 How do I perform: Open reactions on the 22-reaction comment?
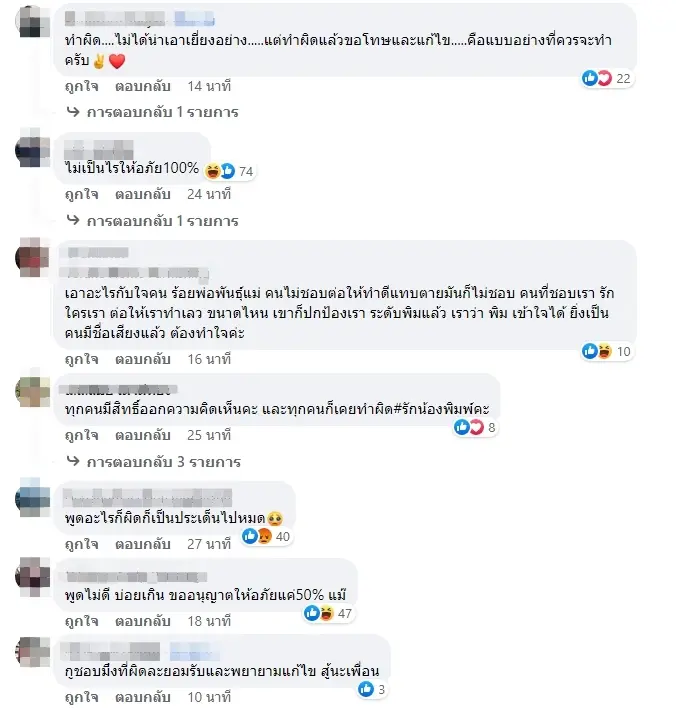[x=607, y=78]
